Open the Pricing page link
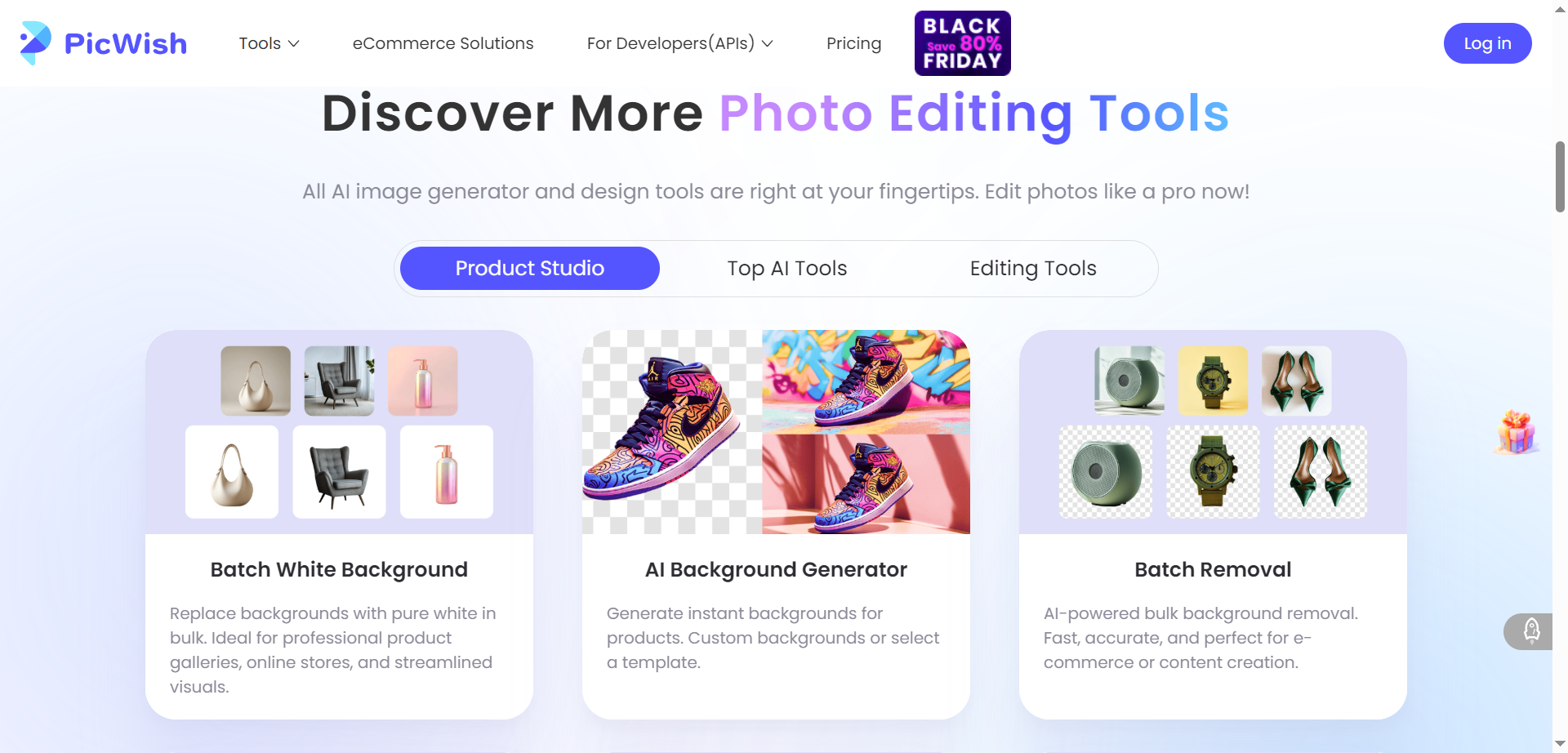Screen dimensions: 1568x753 pos(853,43)
